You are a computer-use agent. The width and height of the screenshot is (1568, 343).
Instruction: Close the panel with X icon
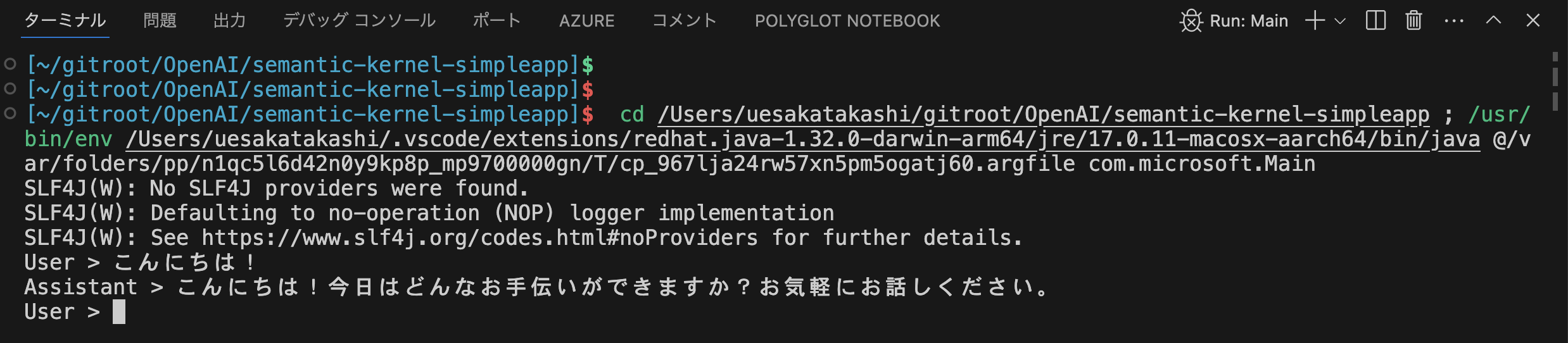[1533, 20]
